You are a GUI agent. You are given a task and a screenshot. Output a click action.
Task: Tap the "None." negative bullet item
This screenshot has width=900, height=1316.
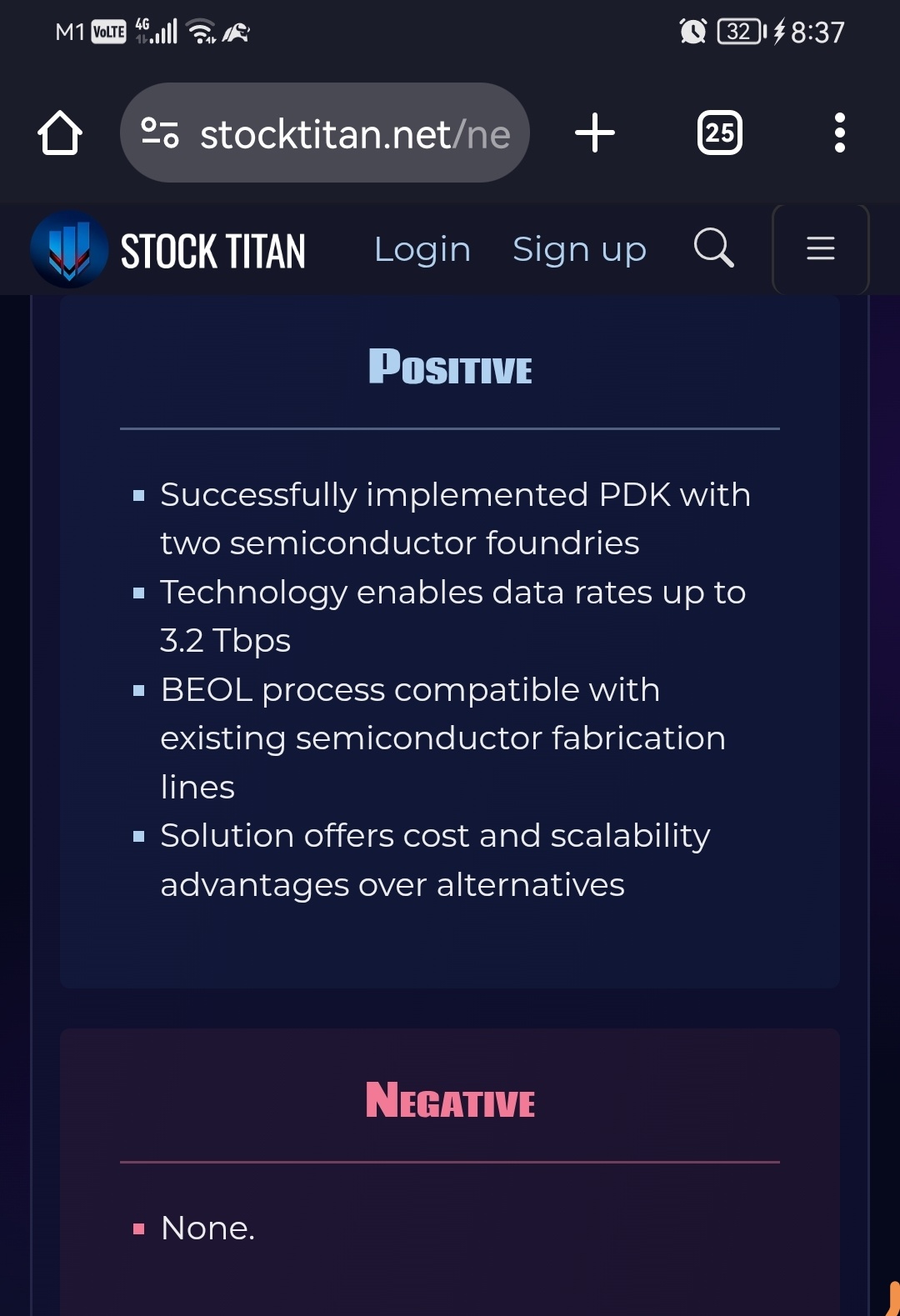(x=207, y=1228)
